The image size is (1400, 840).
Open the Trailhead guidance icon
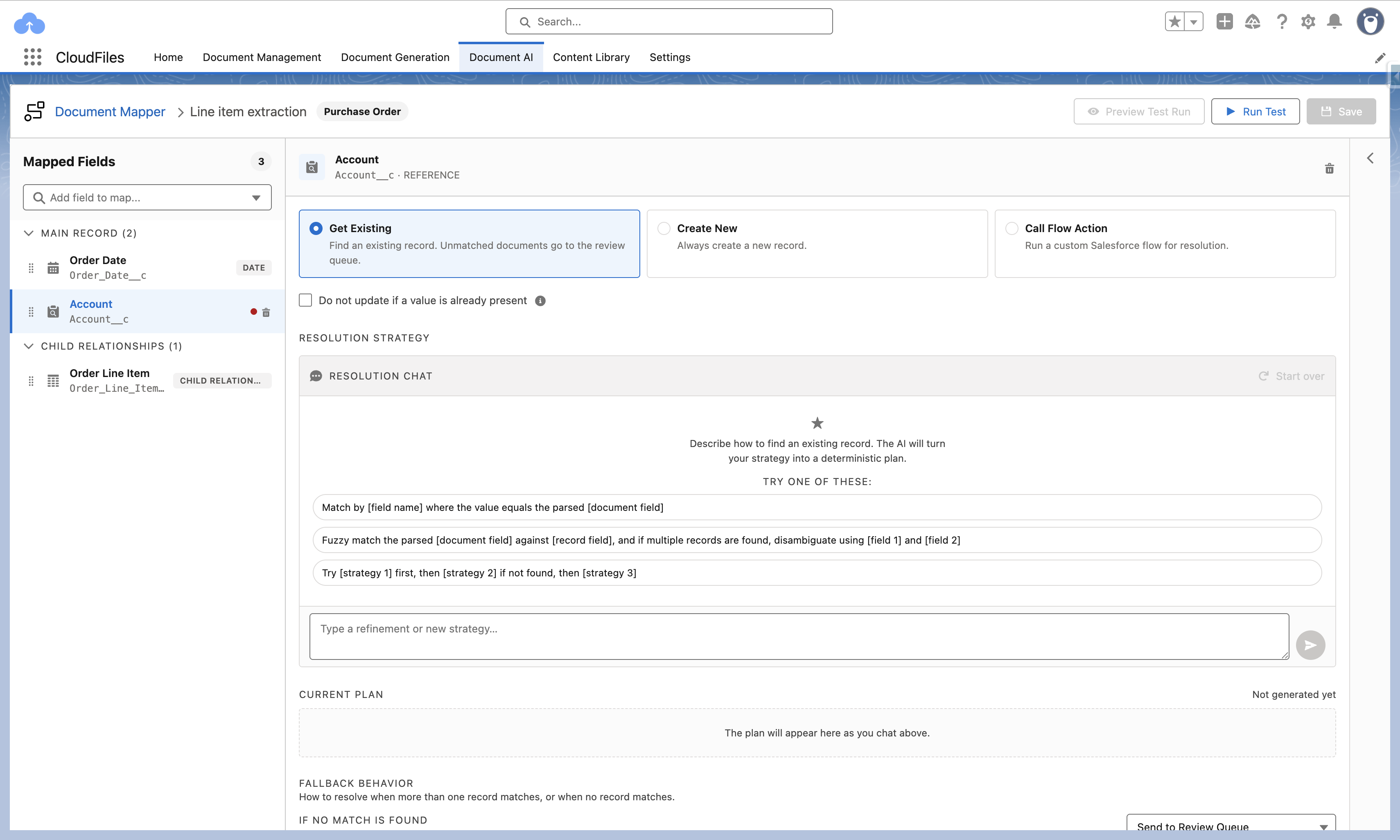point(1252,22)
